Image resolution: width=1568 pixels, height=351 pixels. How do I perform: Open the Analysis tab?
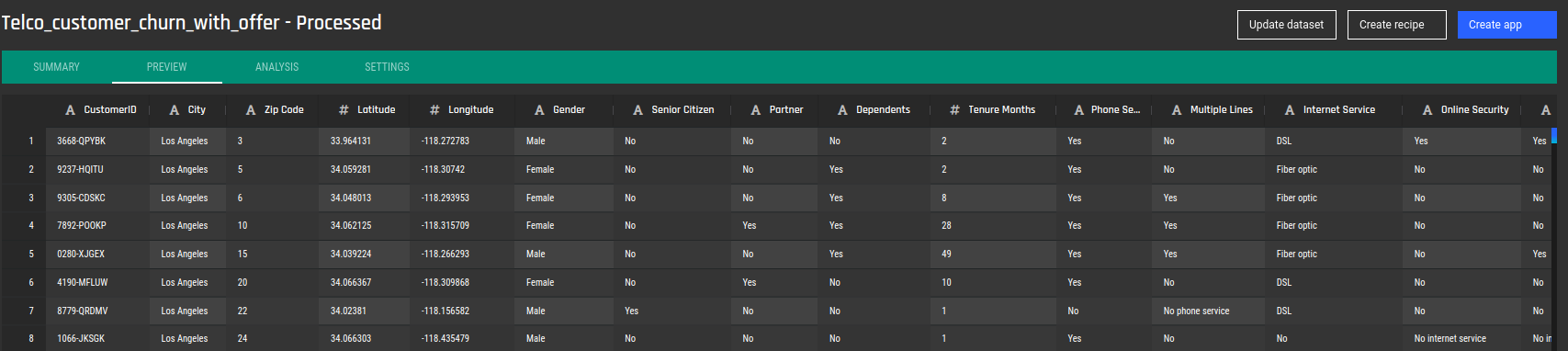tap(277, 67)
